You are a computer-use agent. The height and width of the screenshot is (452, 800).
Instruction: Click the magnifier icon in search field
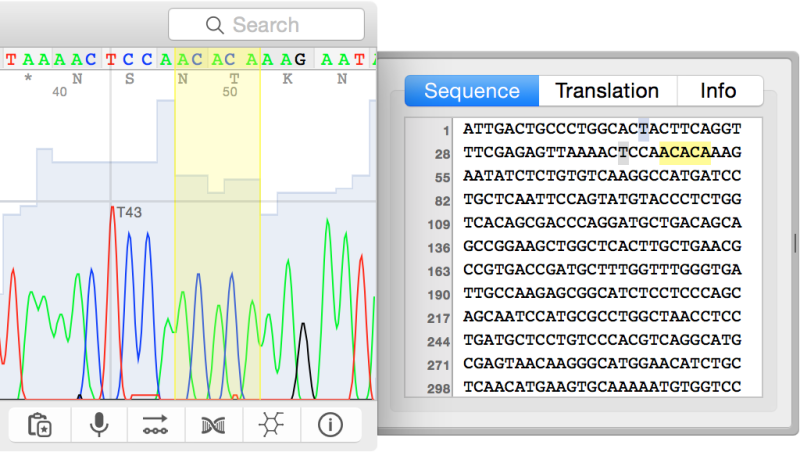coord(215,25)
